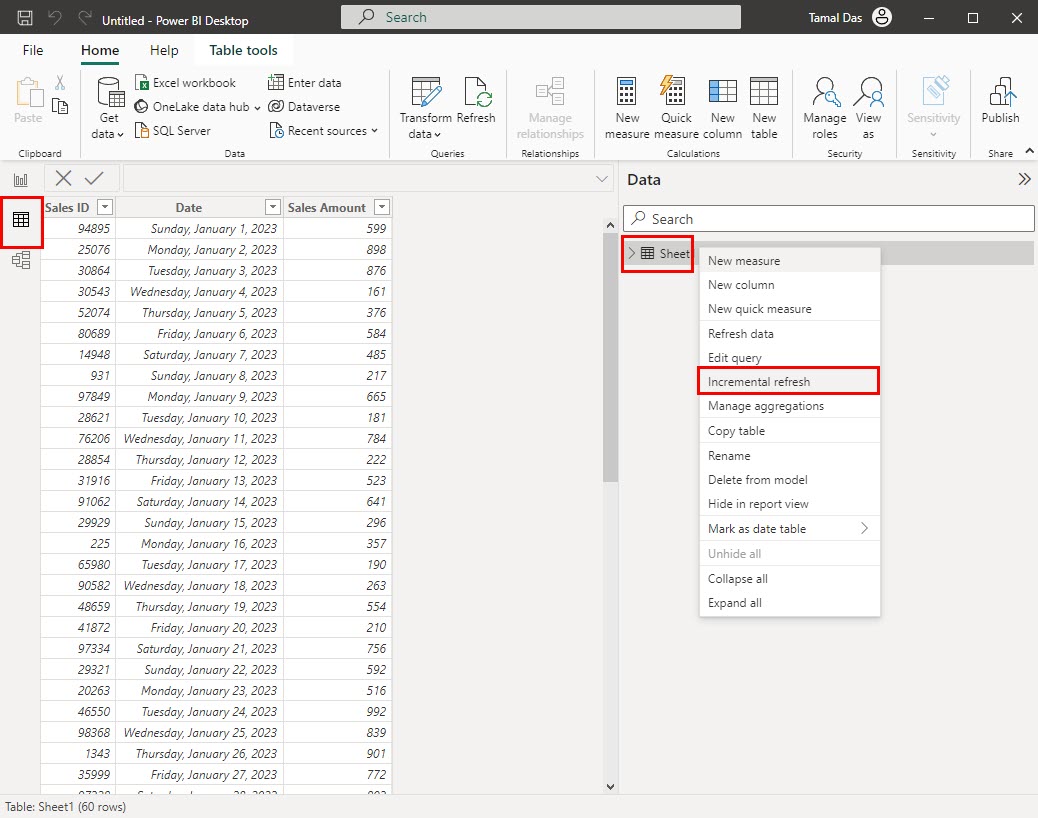1038x818 pixels.
Task: Connect using the SQL Server button
Action: [181, 130]
